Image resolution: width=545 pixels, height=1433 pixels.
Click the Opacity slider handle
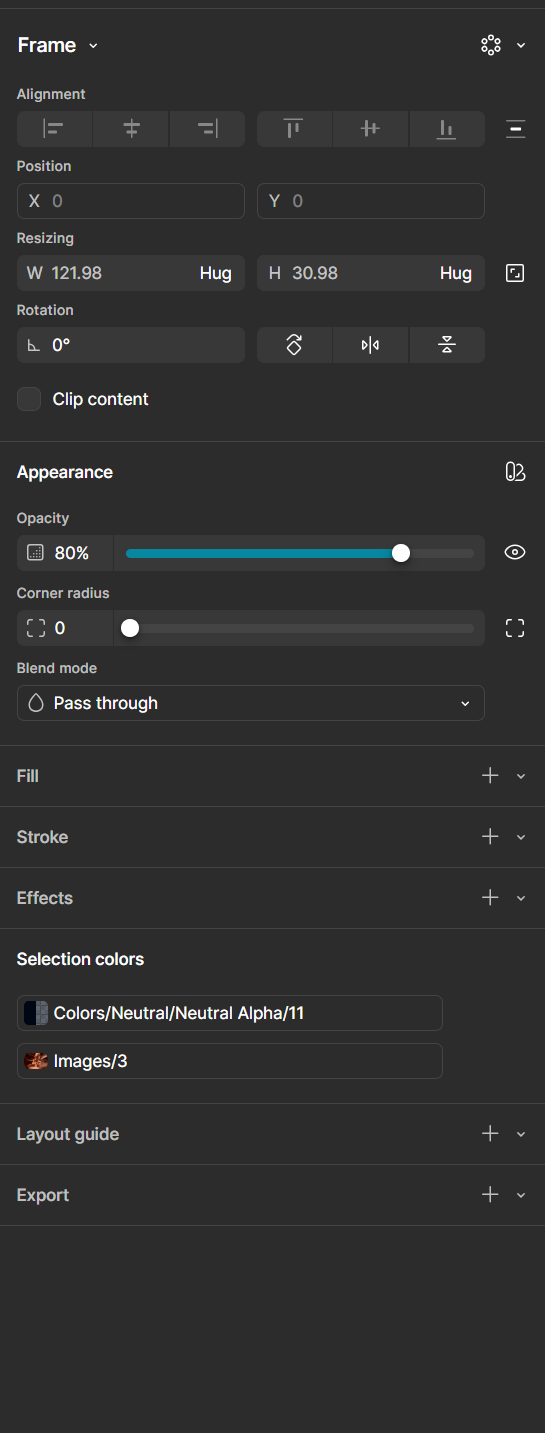[x=401, y=553]
